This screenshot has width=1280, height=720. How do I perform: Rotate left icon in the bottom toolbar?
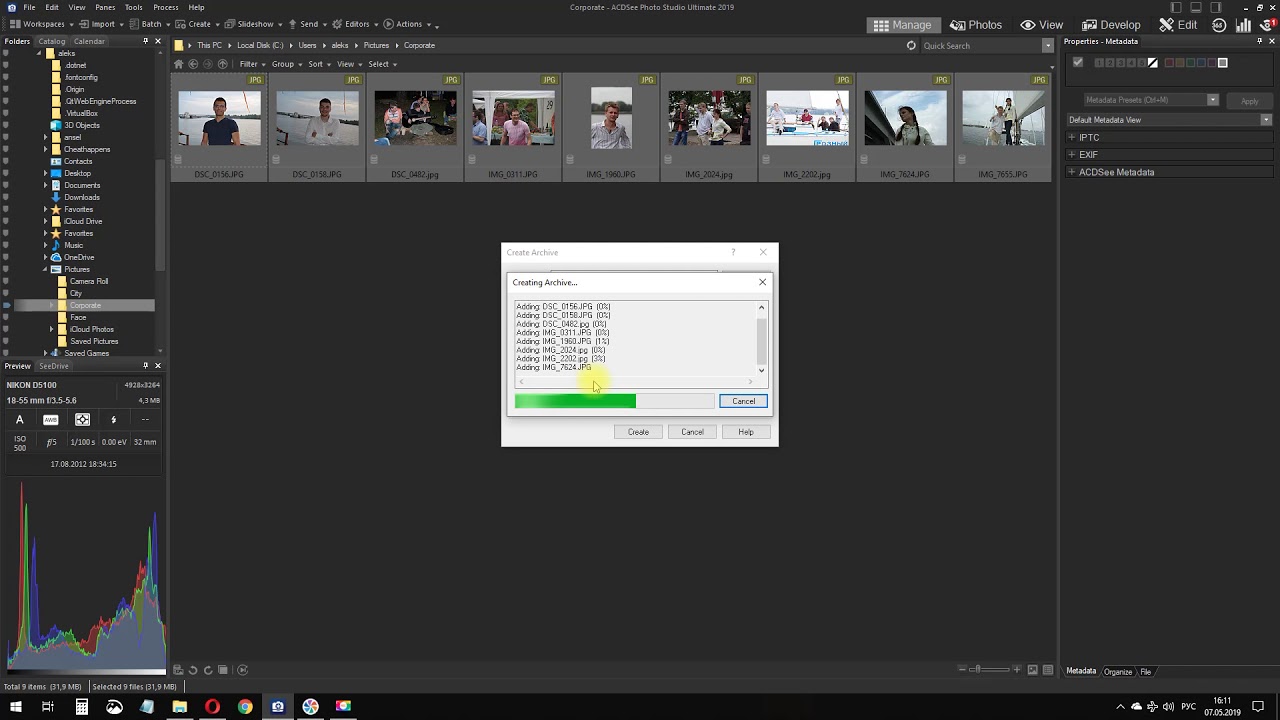click(193, 670)
